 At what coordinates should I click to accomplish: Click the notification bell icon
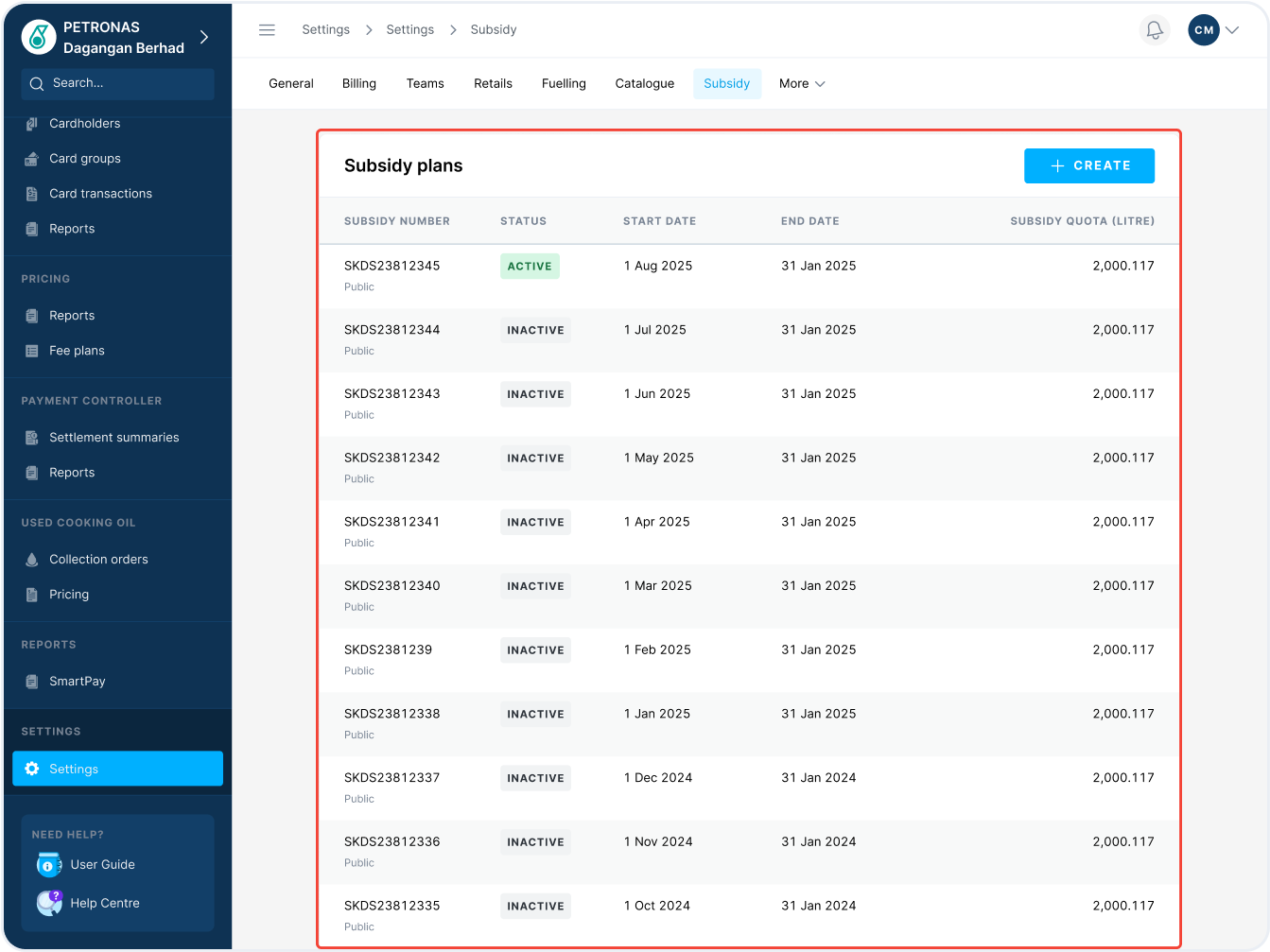(1155, 30)
